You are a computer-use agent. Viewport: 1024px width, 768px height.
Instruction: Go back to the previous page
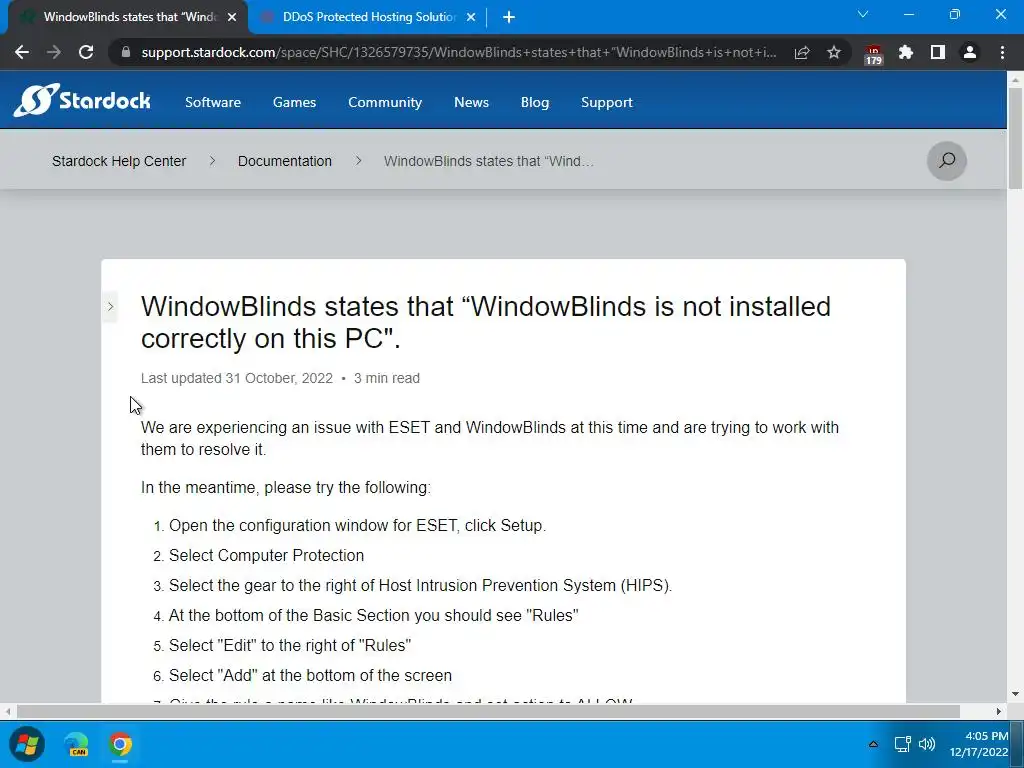pyautogui.click(x=22, y=52)
